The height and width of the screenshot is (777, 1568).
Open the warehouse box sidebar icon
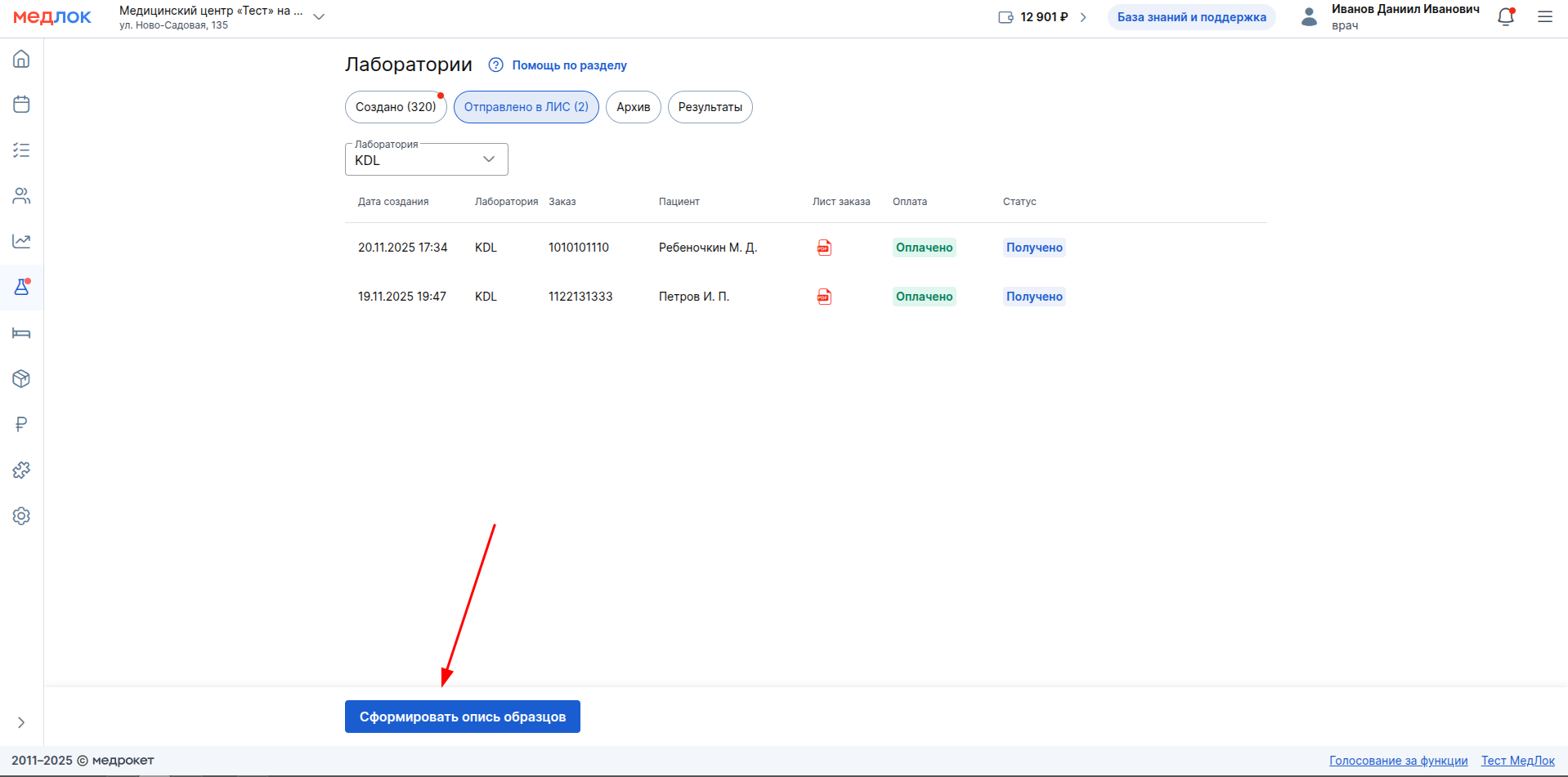[x=21, y=379]
